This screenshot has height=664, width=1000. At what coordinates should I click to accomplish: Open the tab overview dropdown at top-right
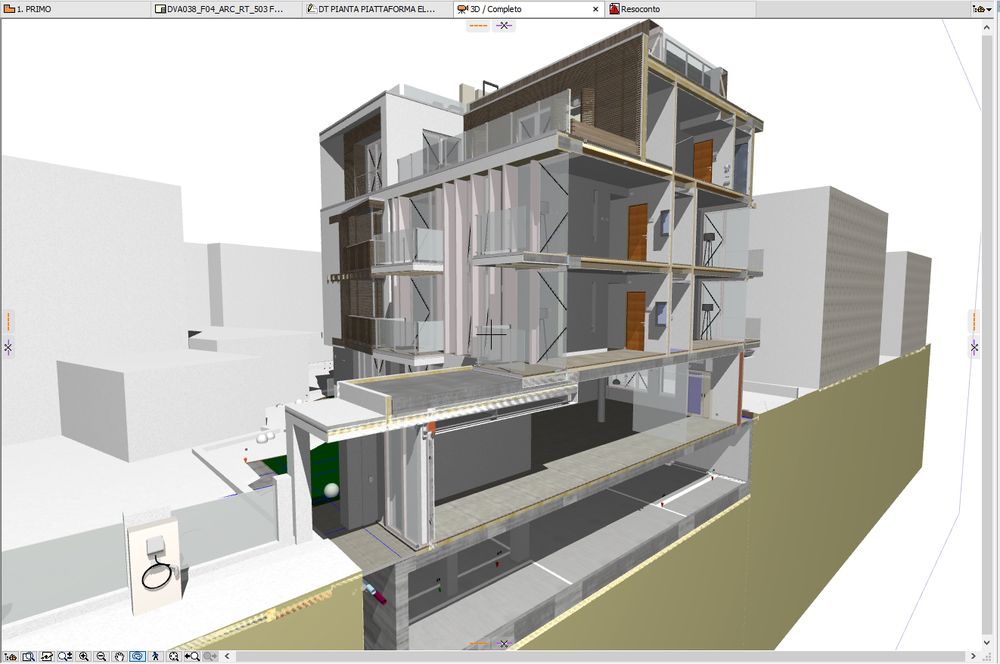(x=984, y=9)
